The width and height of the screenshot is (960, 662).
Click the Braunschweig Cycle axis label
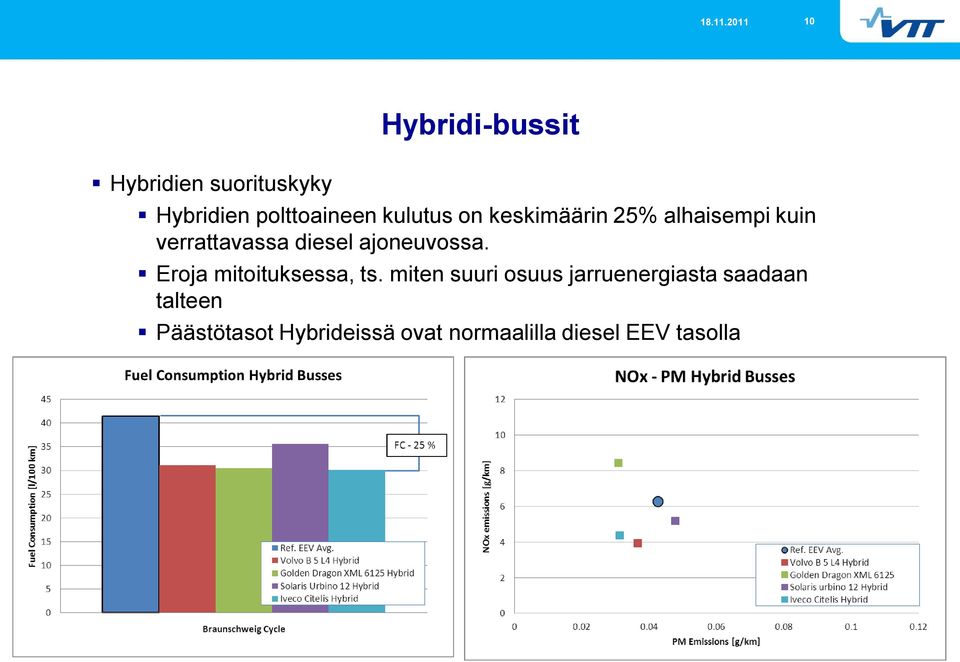tap(244, 629)
